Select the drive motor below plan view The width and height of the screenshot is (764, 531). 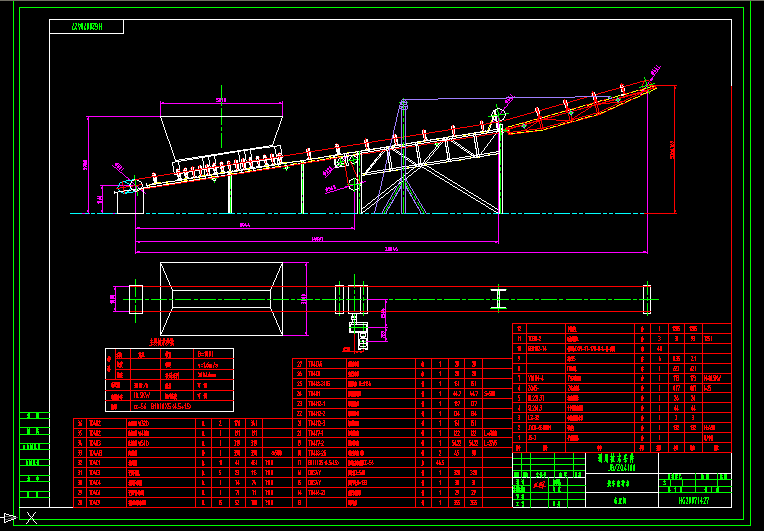pos(360,333)
